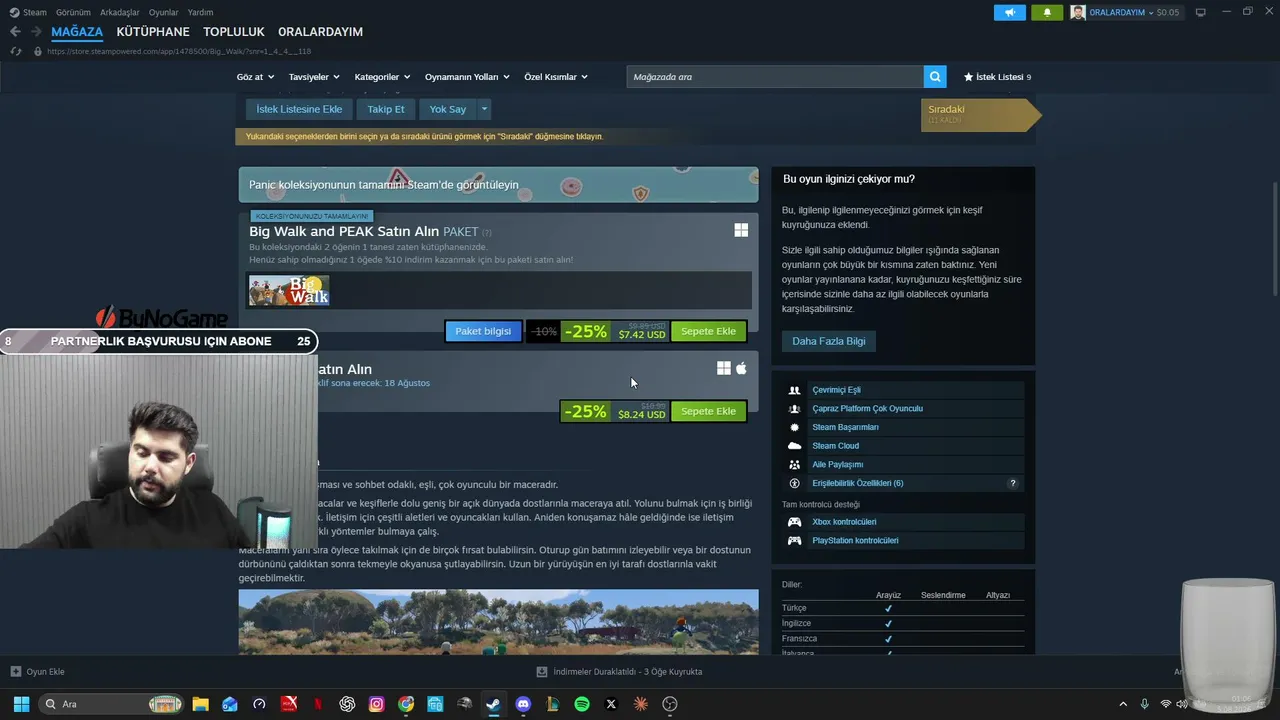Open Netflix from the taskbar
1280x720 pixels.
(318, 704)
